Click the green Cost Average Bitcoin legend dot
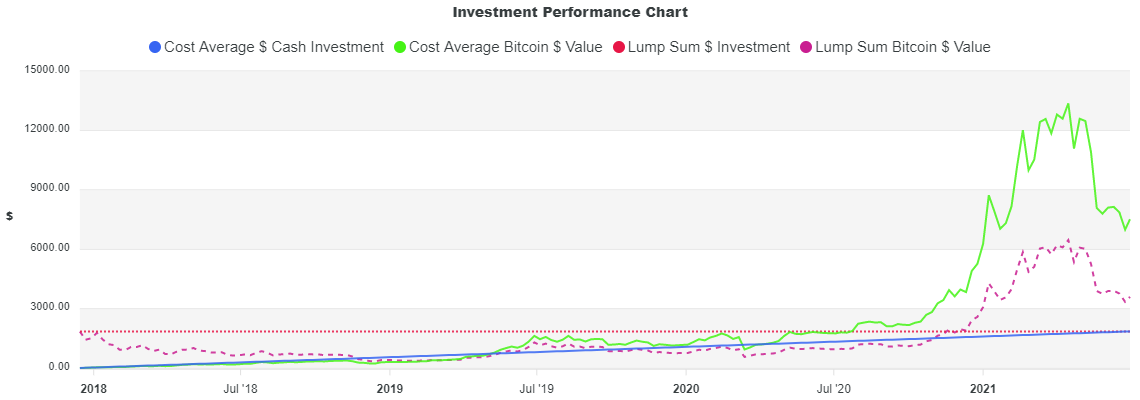This screenshot has height=400, width=1140. coord(401,47)
